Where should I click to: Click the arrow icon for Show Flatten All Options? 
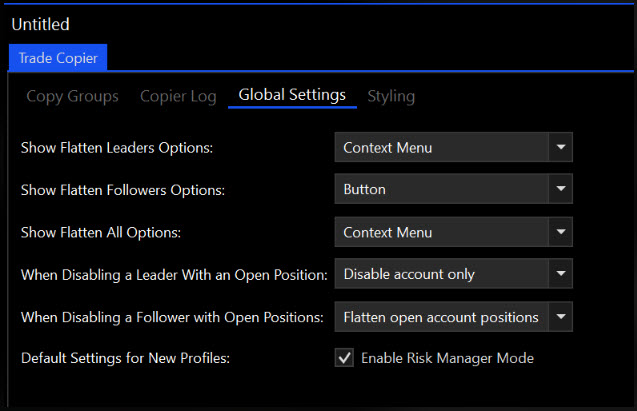[560, 232]
